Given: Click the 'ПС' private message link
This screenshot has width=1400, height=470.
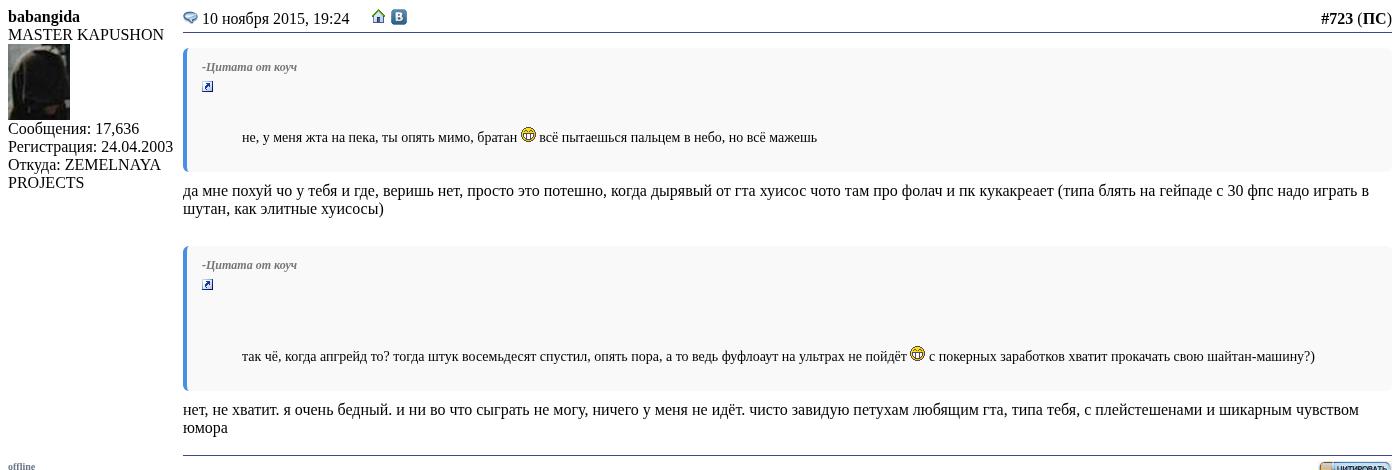Looking at the screenshot, I should point(1374,18).
